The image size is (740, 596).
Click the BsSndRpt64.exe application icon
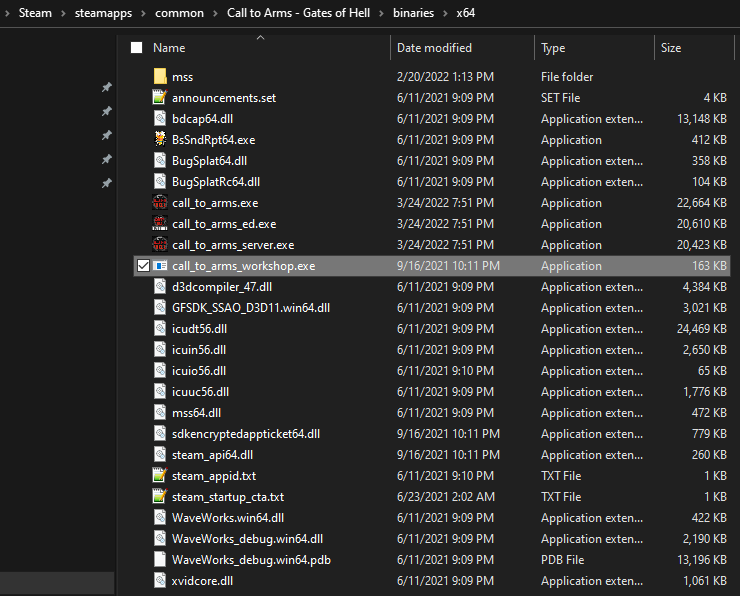(x=160, y=139)
